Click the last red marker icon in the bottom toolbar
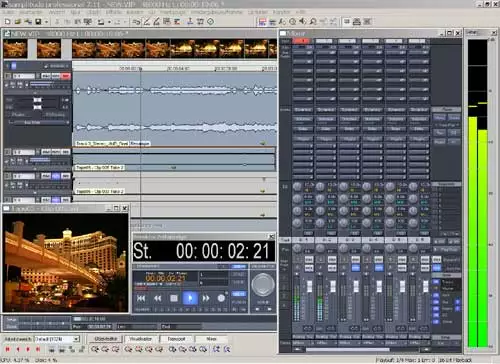This screenshot has width=500, height=364. (x=38, y=349)
